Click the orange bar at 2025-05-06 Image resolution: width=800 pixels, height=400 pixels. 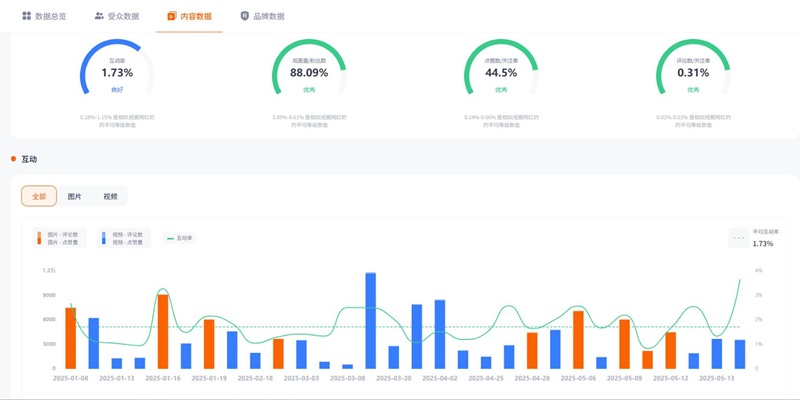[x=578, y=340]
